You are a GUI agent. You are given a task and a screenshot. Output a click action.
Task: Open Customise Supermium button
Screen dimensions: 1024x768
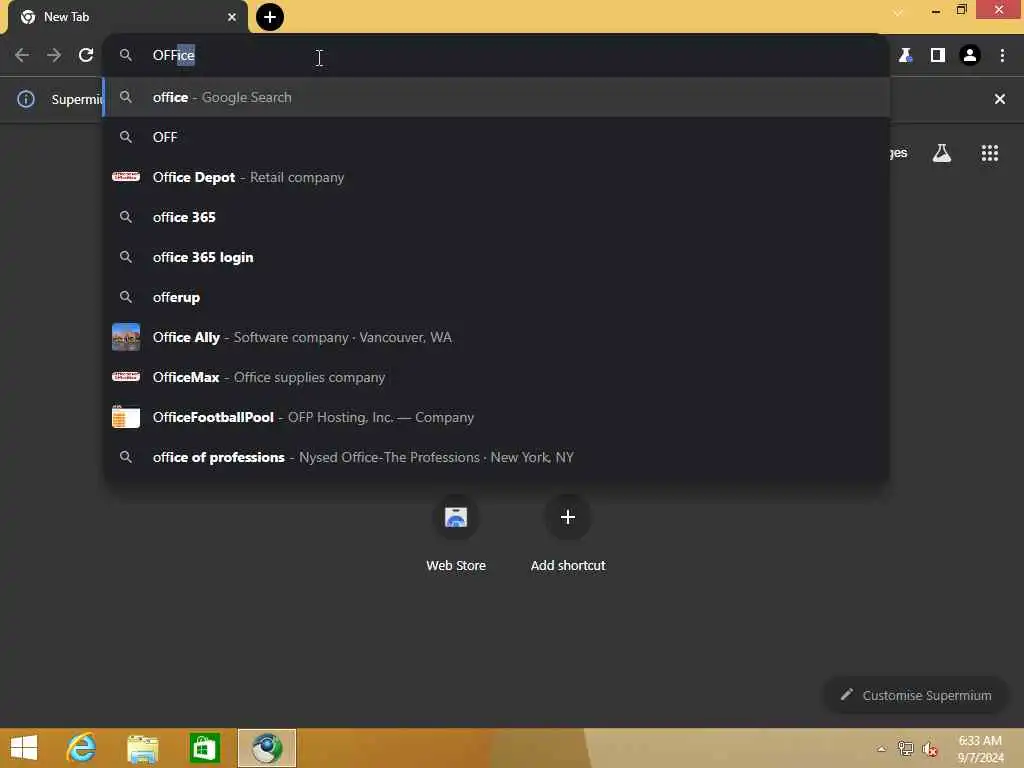tap(916, 696)
